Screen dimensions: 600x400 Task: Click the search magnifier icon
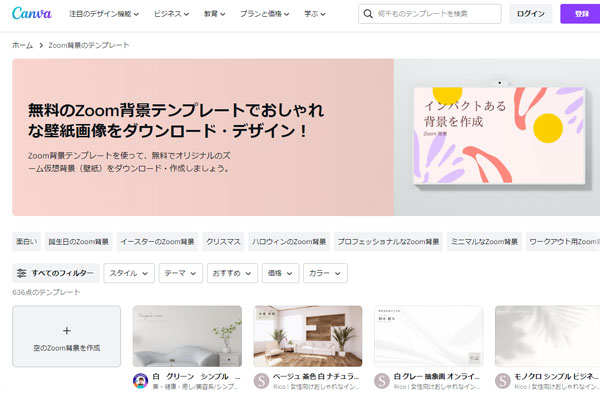(368, 14)
